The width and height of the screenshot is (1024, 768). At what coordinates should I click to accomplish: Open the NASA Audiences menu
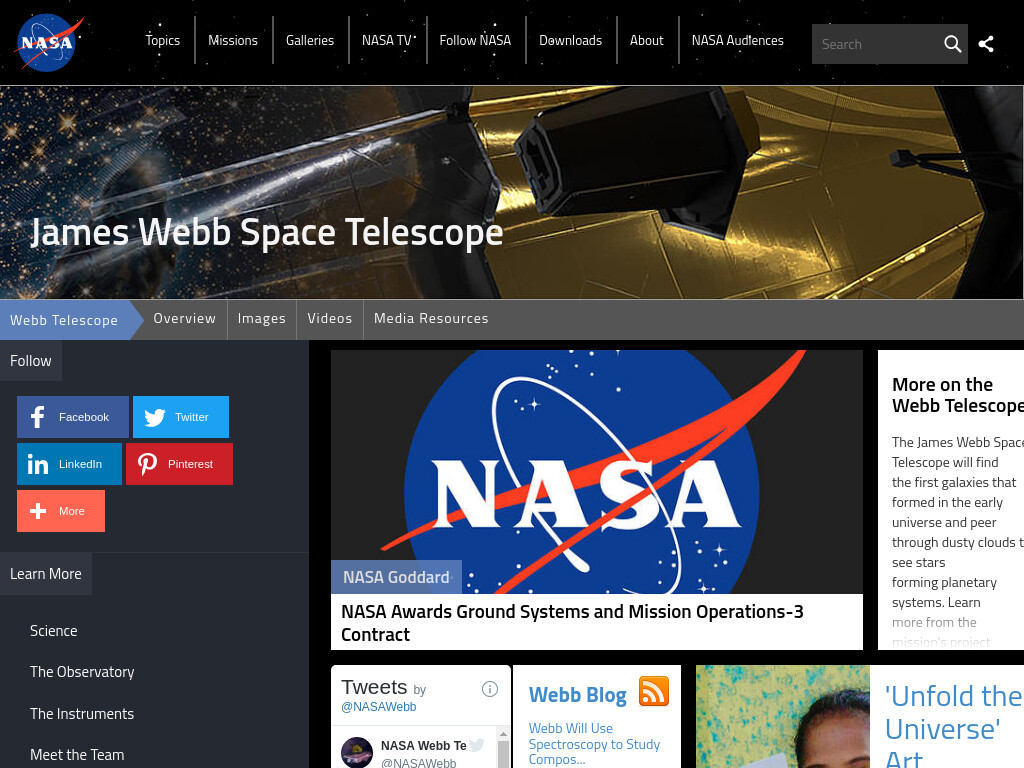(738, 40)
